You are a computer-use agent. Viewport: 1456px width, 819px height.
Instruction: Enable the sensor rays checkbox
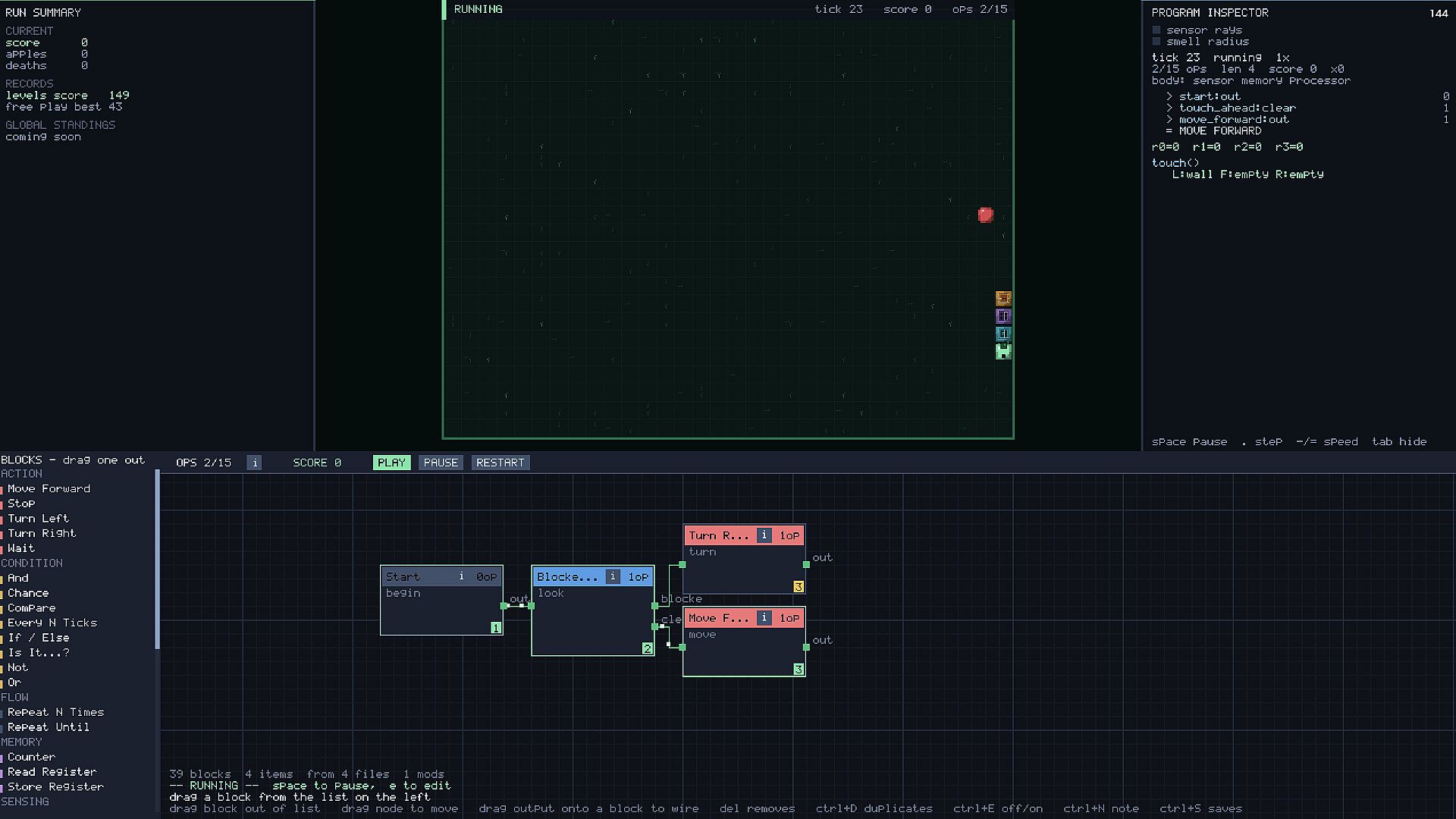point(1156,30)
